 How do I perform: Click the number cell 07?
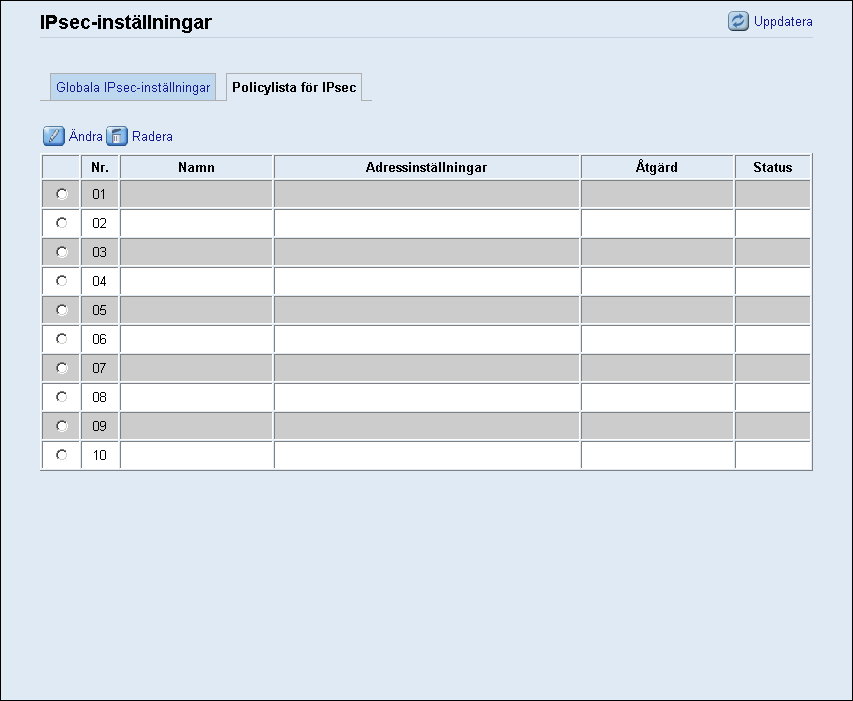point(100,368)
